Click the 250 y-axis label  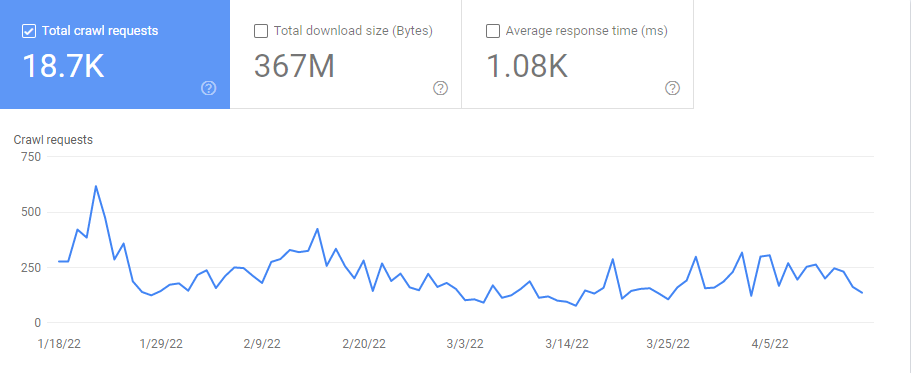pos(31,267)
